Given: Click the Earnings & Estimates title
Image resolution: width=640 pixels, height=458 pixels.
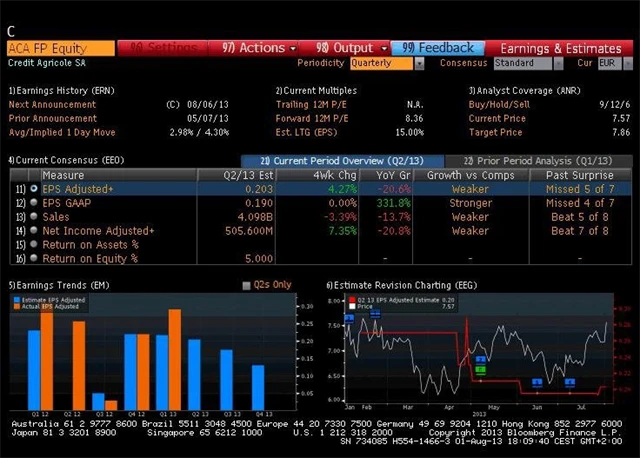Looking at the screenshot, I should click(x=561, y=49).
